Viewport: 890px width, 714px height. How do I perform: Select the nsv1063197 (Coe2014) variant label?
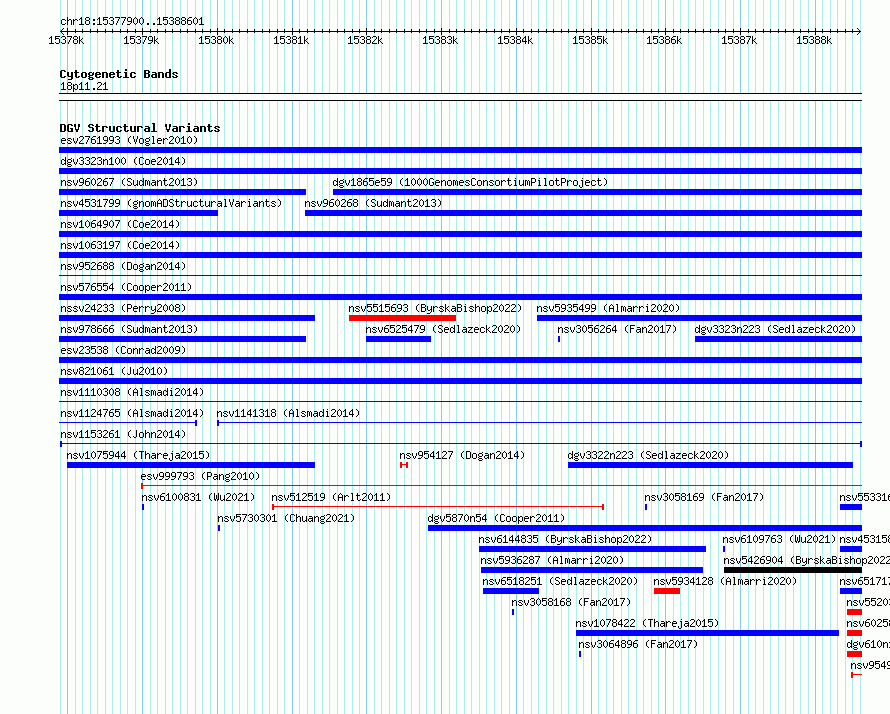click(x=120, y=245)
